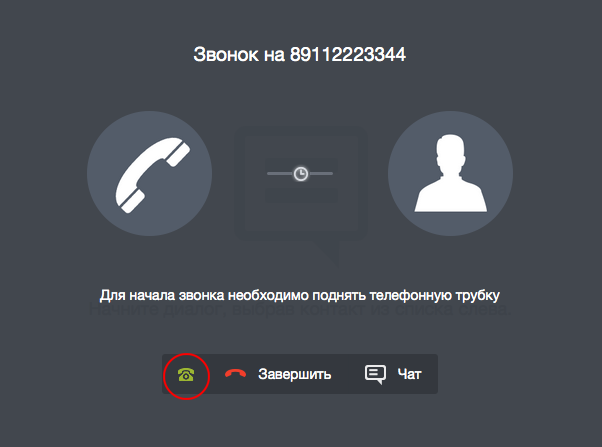Image resolution: width=602 pixels, height=447 pixels.
Task: Click the phone number 89112223344
Action: click(347, 55)
